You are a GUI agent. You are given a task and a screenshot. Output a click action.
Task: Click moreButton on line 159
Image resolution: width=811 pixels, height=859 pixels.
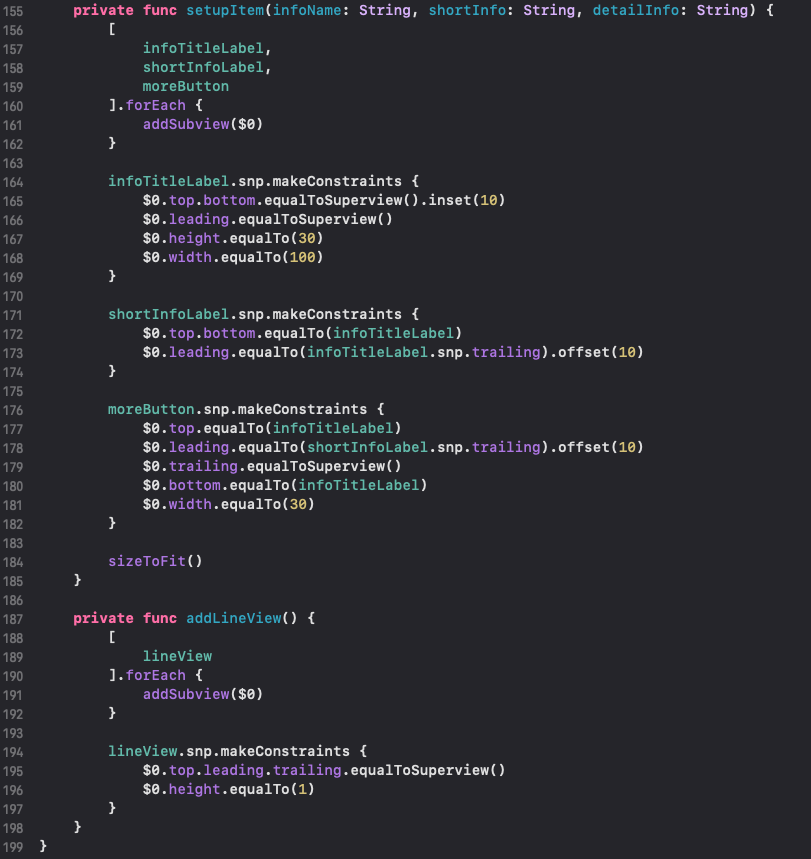186,86
